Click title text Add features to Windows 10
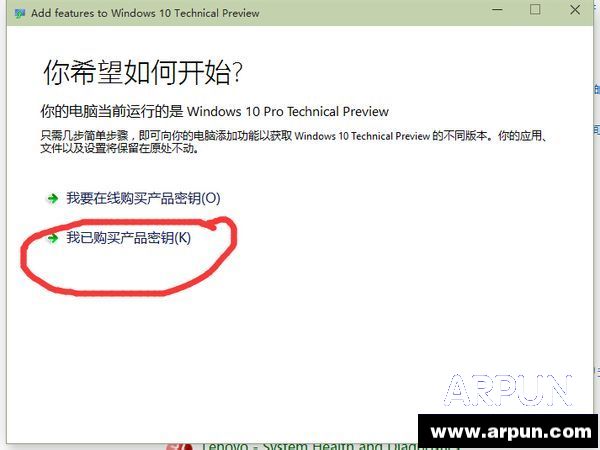The image size is (600, 450). (101, 13)
